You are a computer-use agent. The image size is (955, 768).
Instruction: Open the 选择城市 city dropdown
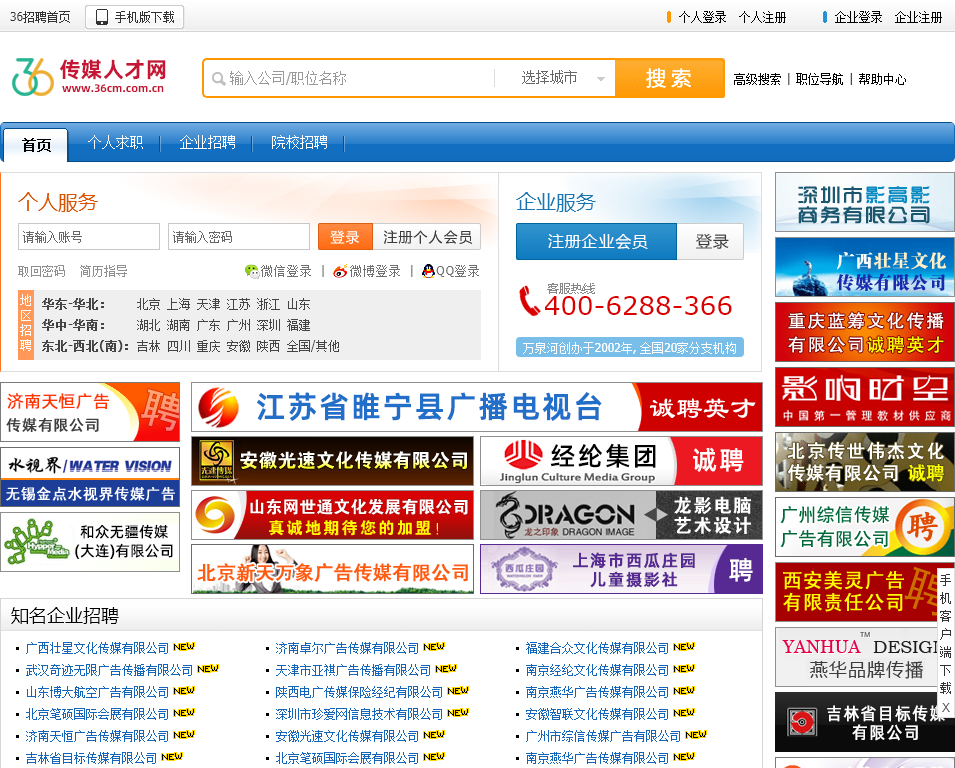[x=555, y=78]
